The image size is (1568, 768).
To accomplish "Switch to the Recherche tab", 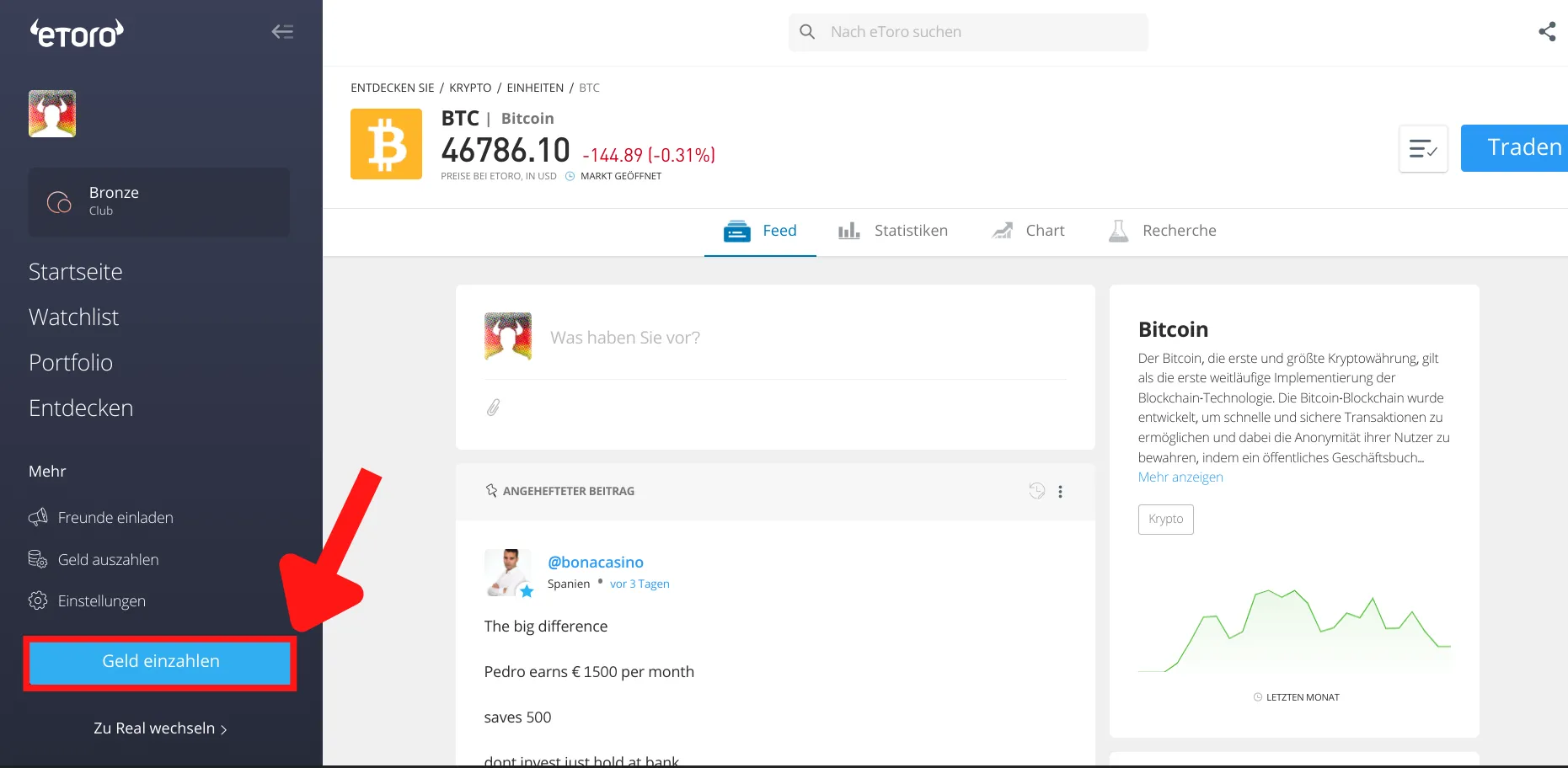I will [x=1163, y=231].
